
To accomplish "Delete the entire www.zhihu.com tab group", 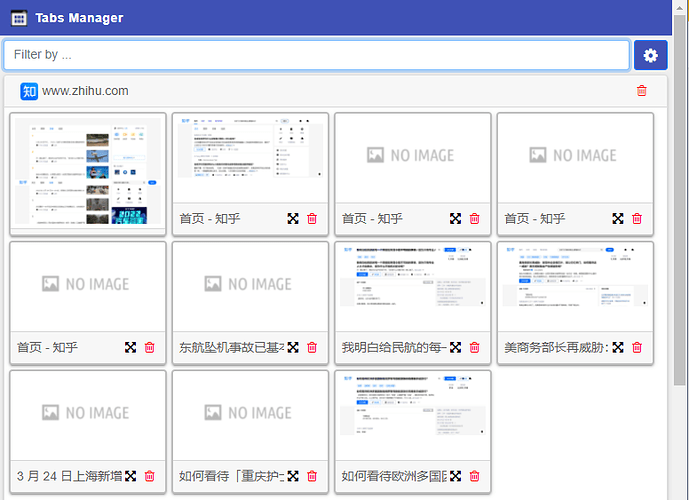I will point(641,91).
